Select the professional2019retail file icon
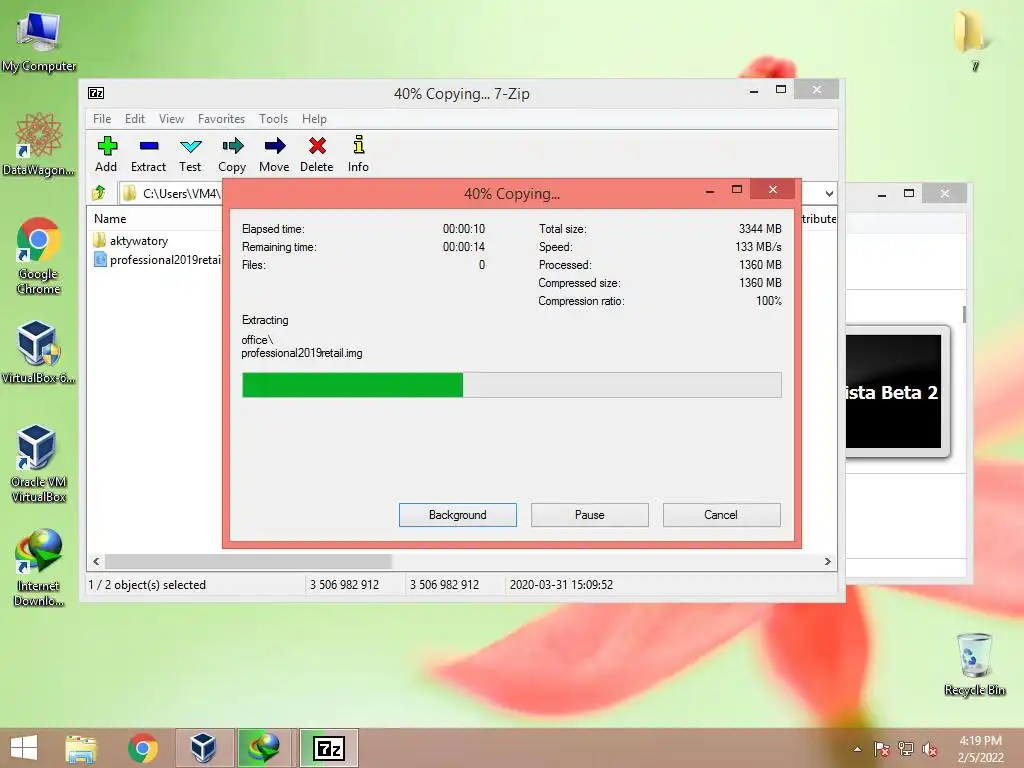Image resolution: width=1024 pixels, height=768 pixels. [100, 260]
